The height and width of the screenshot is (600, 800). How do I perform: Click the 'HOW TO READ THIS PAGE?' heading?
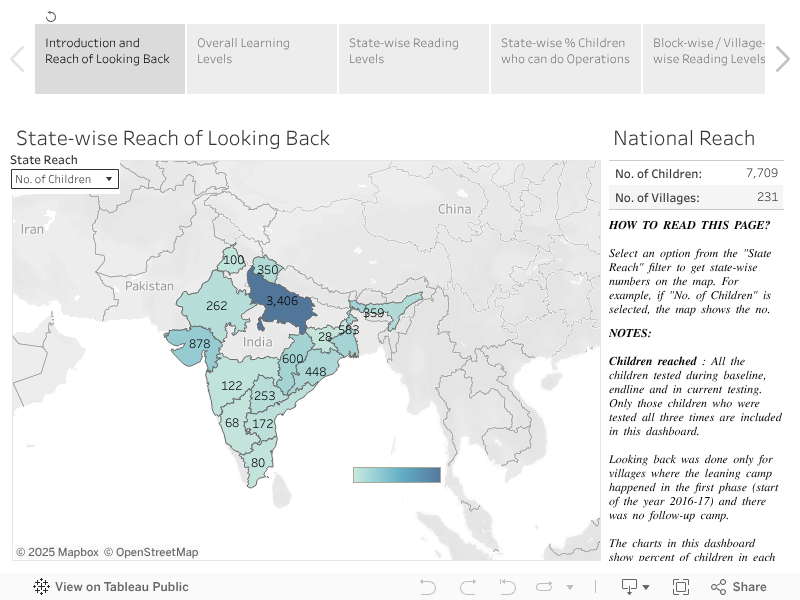689,225
